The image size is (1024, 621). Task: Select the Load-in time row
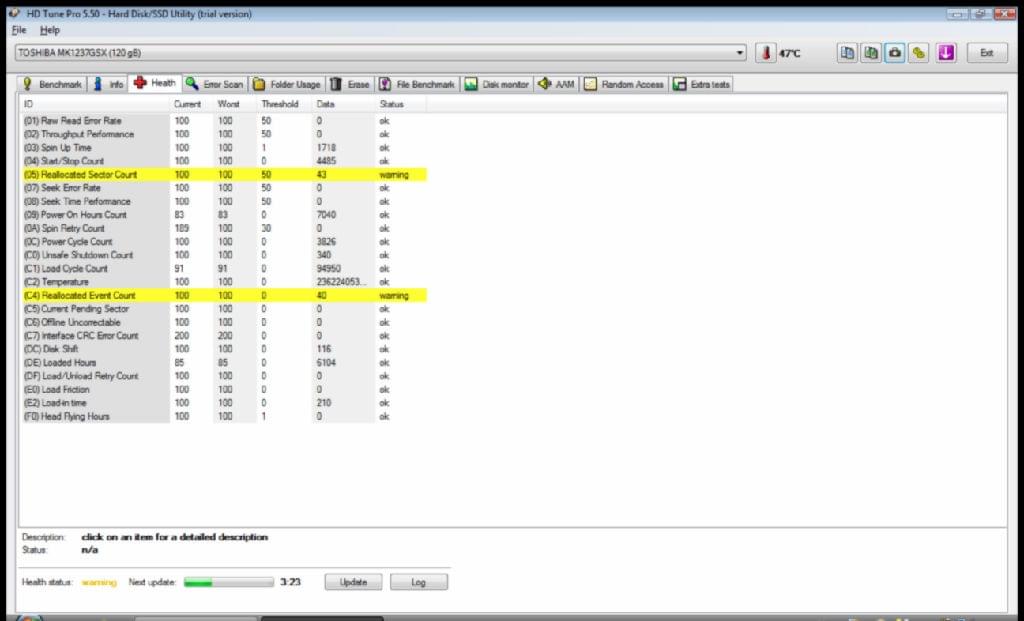224,403
